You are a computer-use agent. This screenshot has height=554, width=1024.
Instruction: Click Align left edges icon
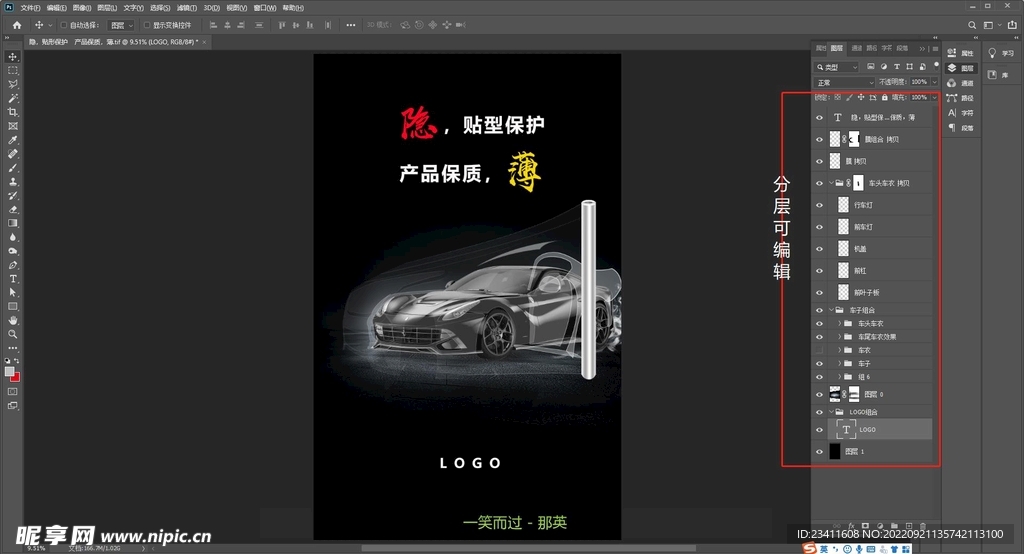pos(213,25)
